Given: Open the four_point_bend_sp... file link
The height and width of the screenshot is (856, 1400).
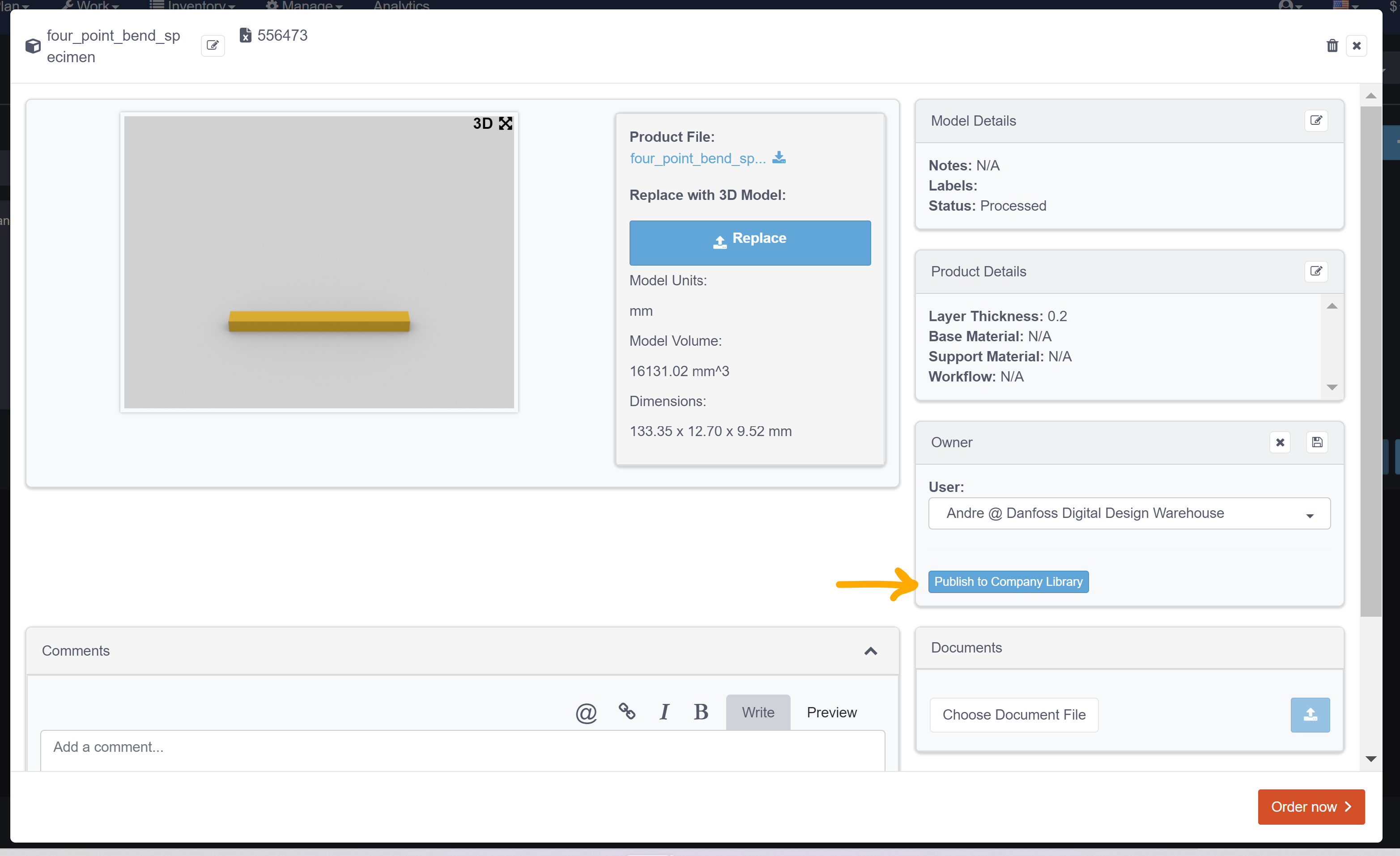Looking at the screenshot, I should pos(697,158).
